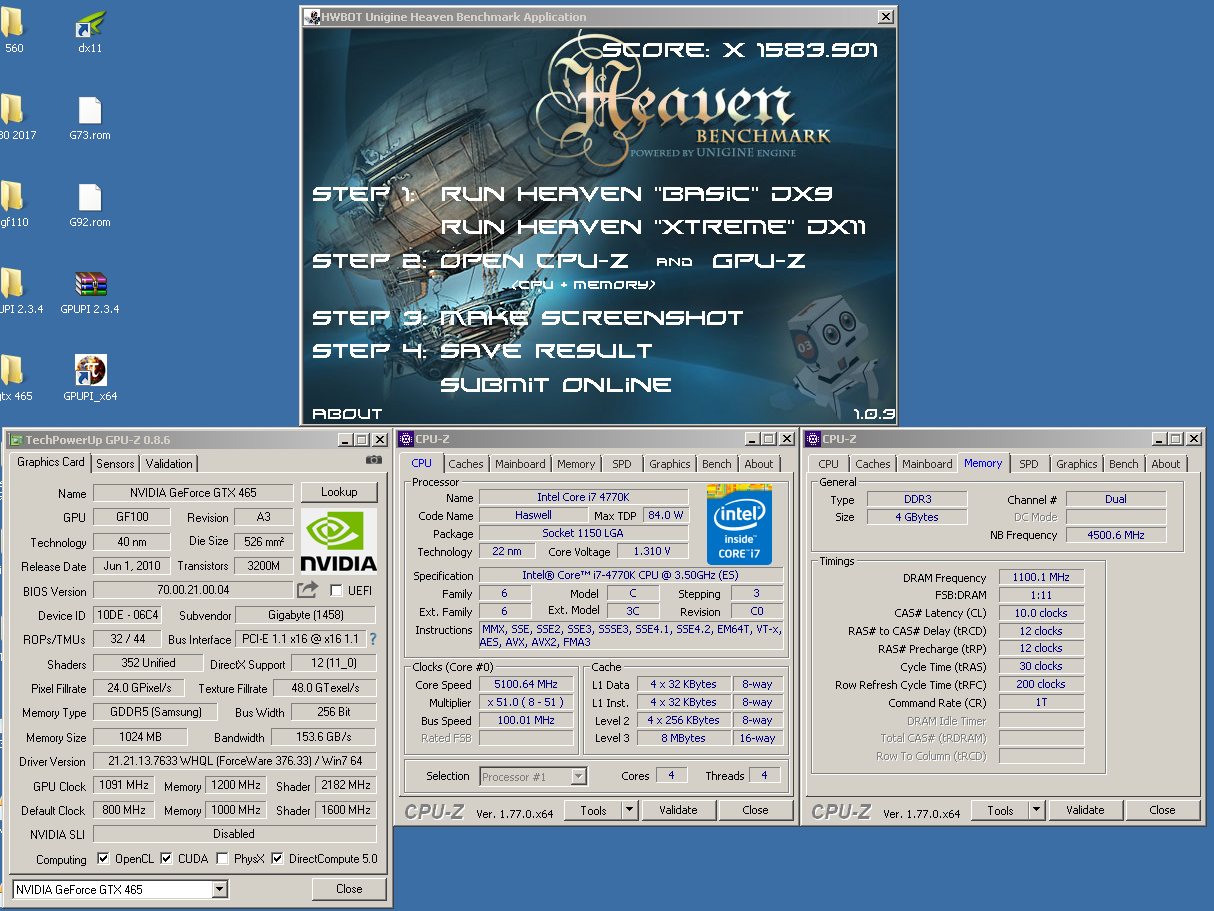The height and width of the screenshot is (911, 1214).
Task: Open the 560 folder on desktop
Action: tap(12, 24)
